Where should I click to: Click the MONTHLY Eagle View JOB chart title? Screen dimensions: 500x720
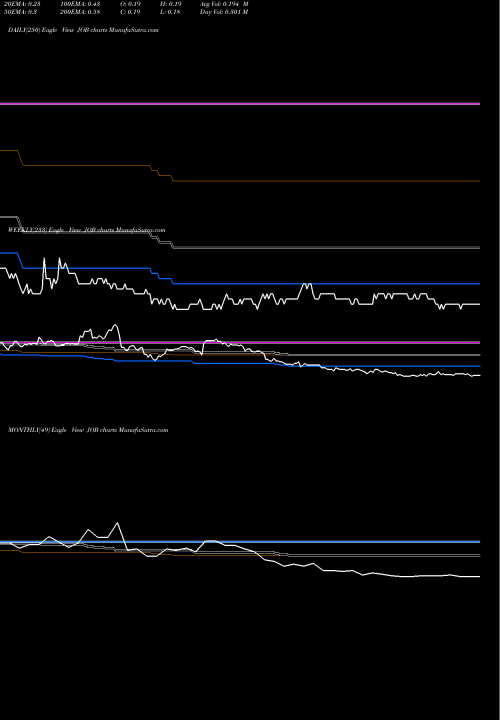88,430
